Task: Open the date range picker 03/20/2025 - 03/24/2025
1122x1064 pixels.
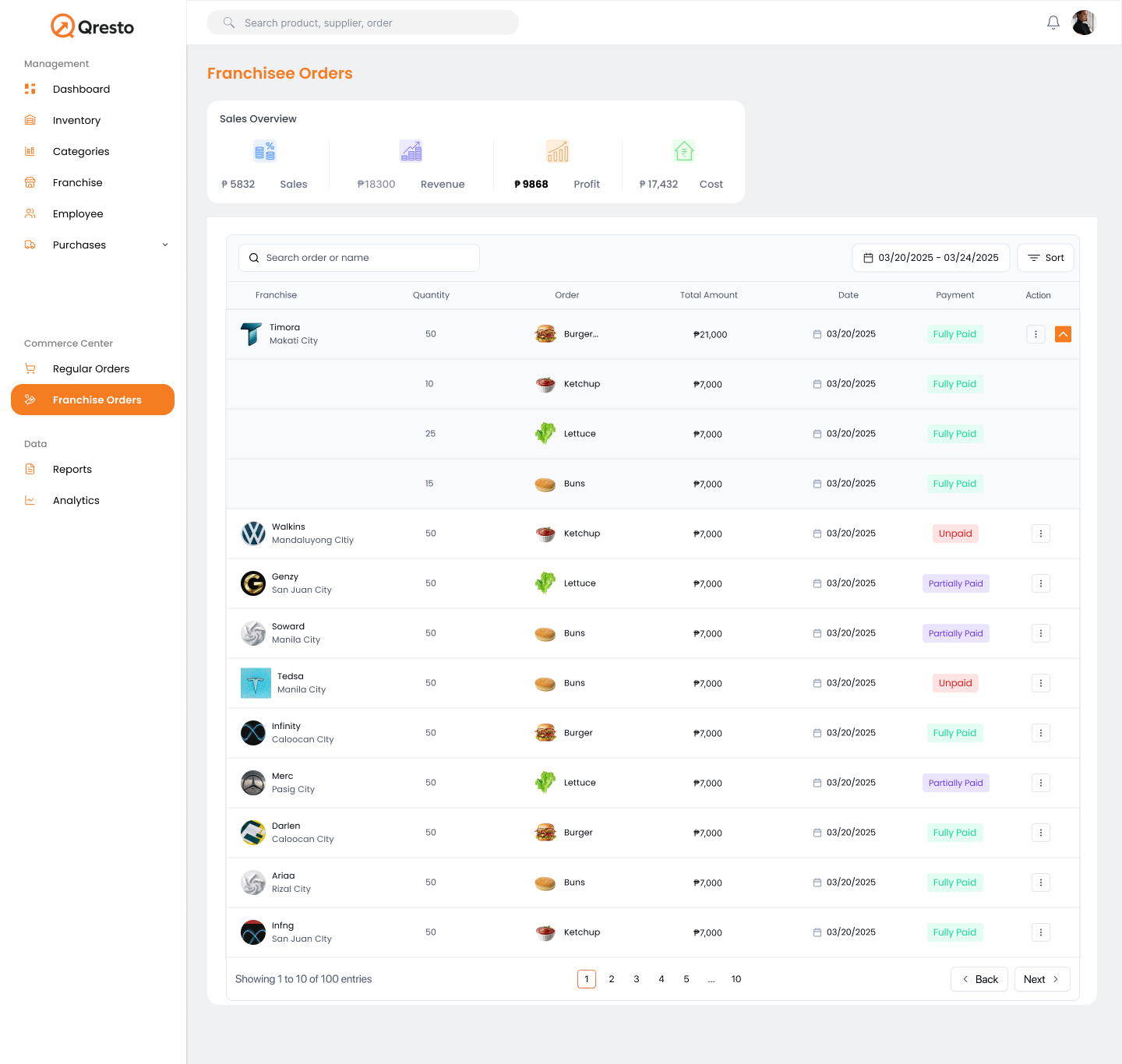Action: (930, 258)
